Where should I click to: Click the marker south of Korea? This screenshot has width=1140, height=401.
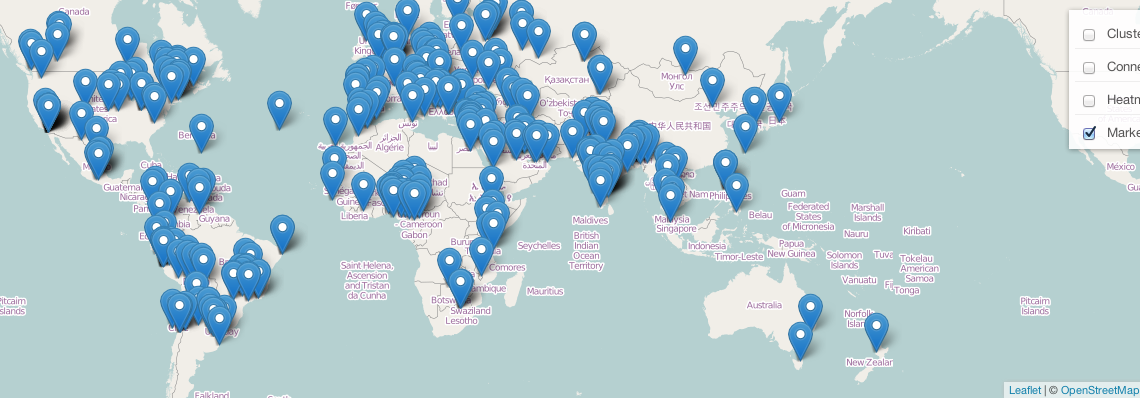[745, 131]
